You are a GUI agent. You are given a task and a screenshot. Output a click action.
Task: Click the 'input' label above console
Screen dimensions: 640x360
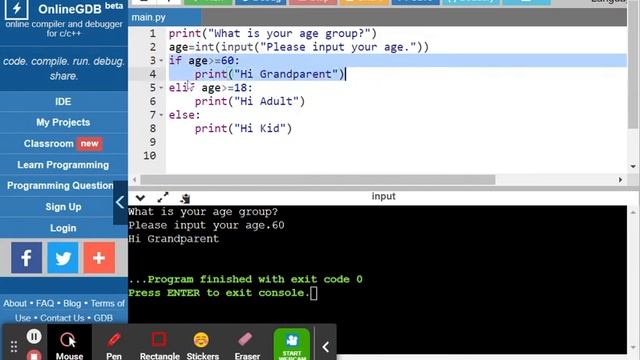tap(383, 196)
